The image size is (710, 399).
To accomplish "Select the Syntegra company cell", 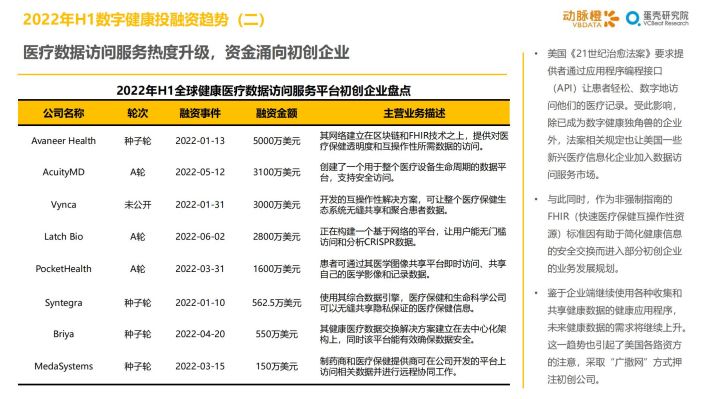I will click(x=63, y=303).
